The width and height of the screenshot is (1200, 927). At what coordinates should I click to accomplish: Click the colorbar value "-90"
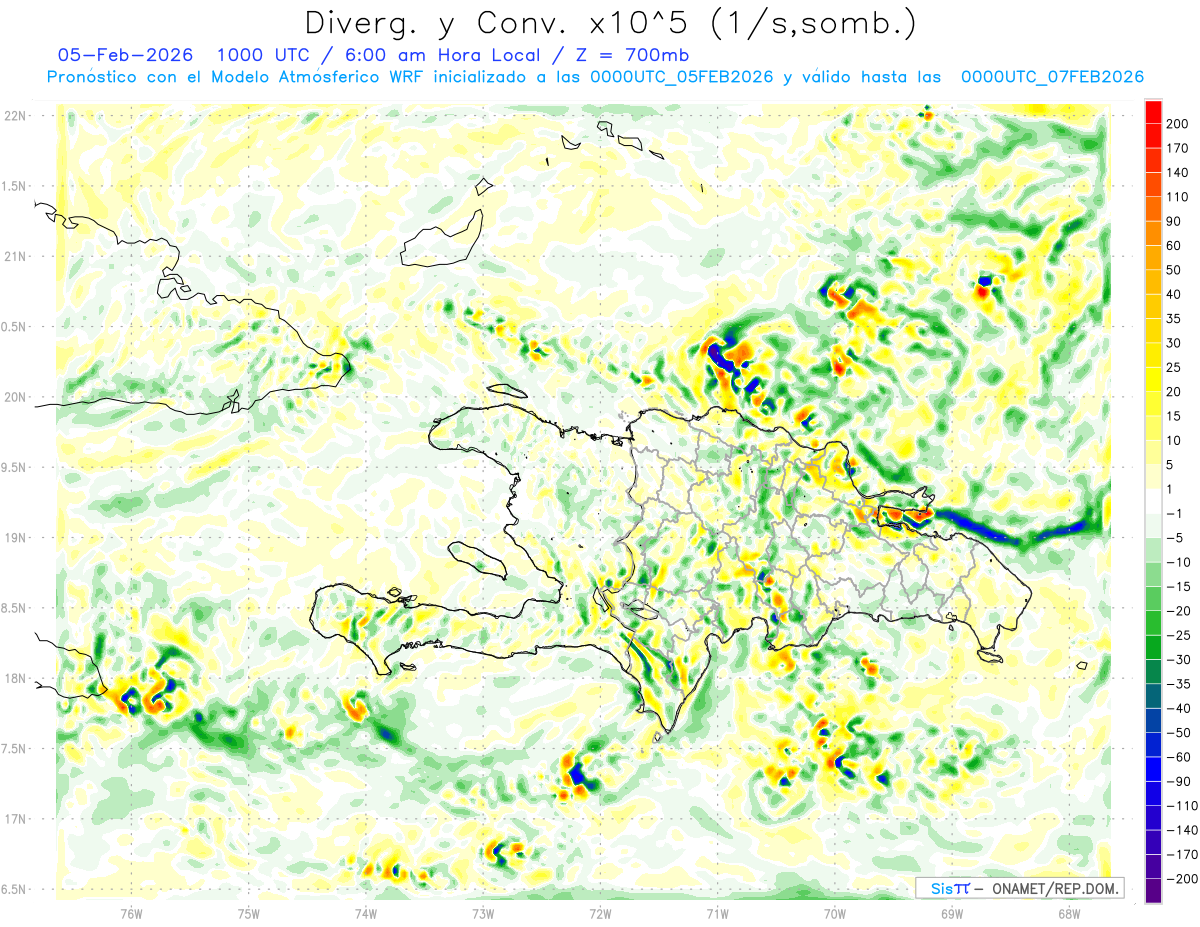pyautogui.click(x=1177, y=781)
